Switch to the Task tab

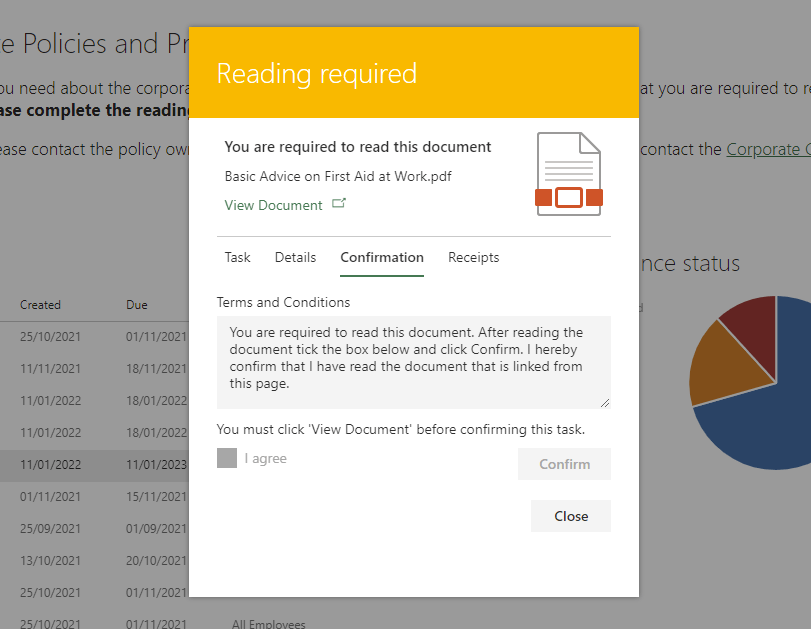[237, 257]
